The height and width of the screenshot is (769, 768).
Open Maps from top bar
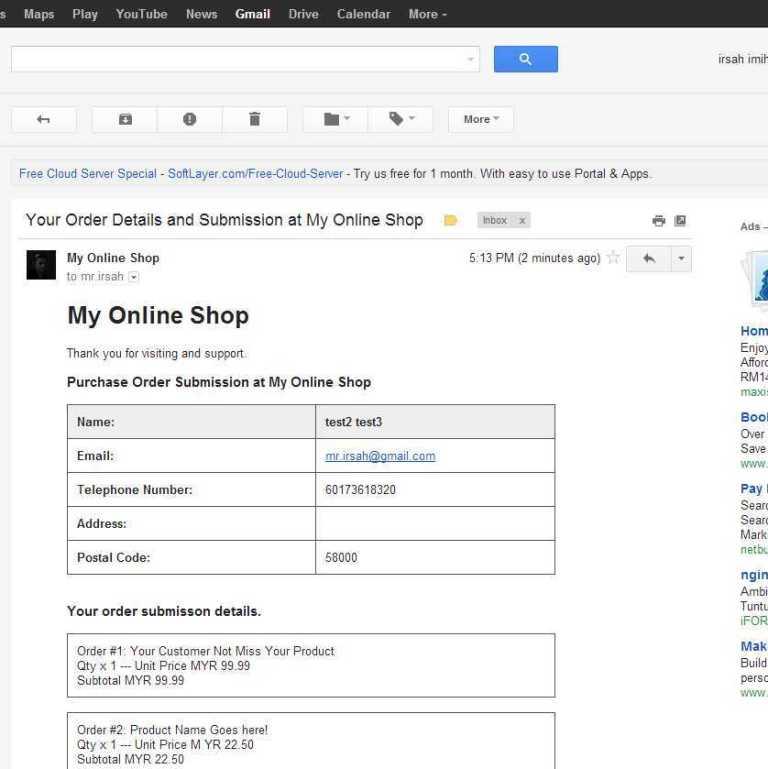click(x=39, y=14)
